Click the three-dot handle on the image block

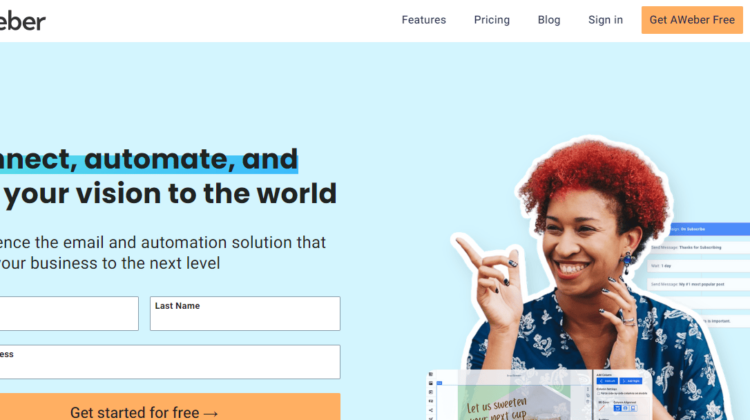coord(588,389)
